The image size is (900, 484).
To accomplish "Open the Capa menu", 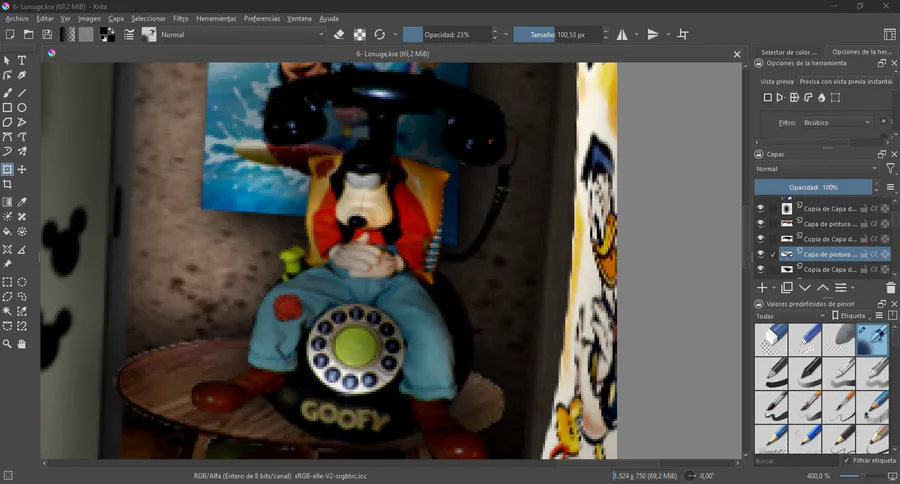I will (x=116, y=18).
